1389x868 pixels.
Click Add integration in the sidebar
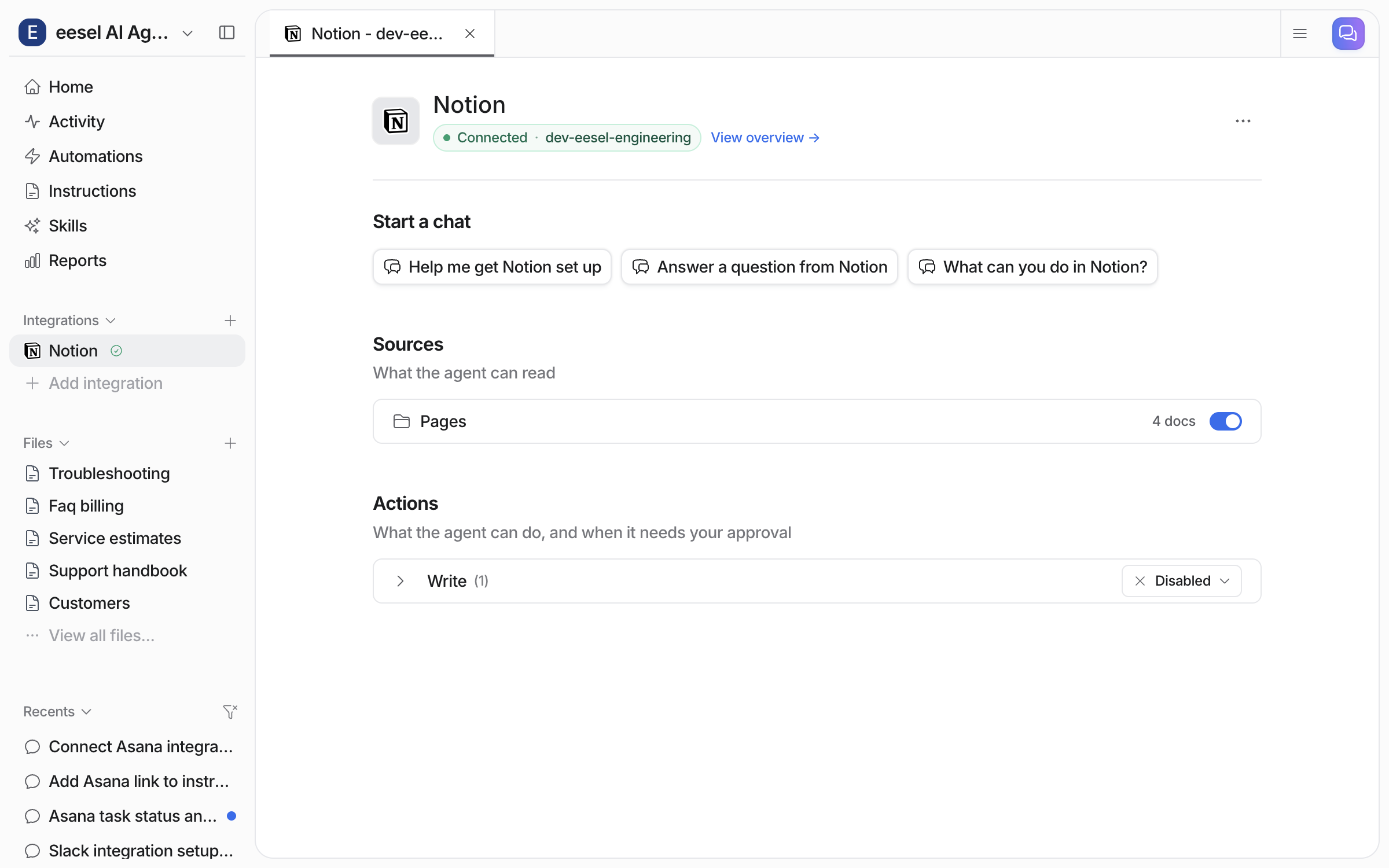click(127, 383)
